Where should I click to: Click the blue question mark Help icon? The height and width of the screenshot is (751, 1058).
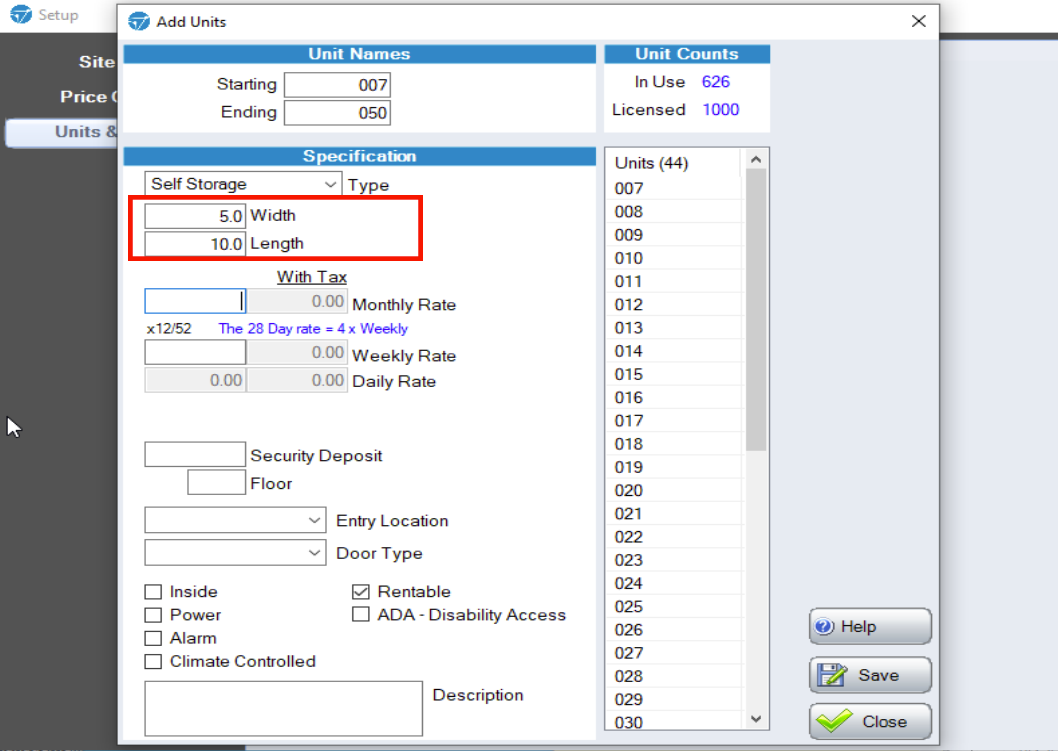tap(825, 626)
